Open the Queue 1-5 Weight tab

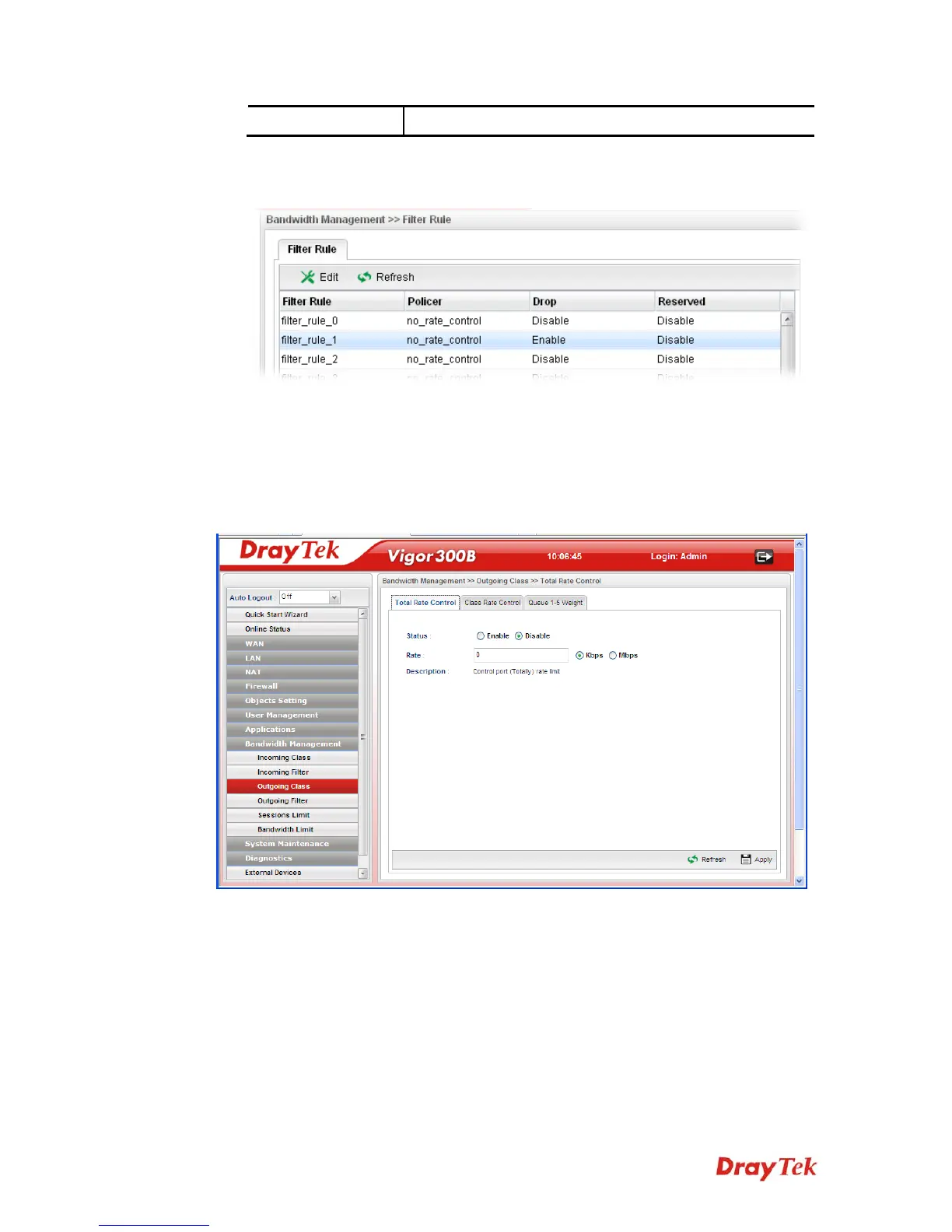[555, 603]
